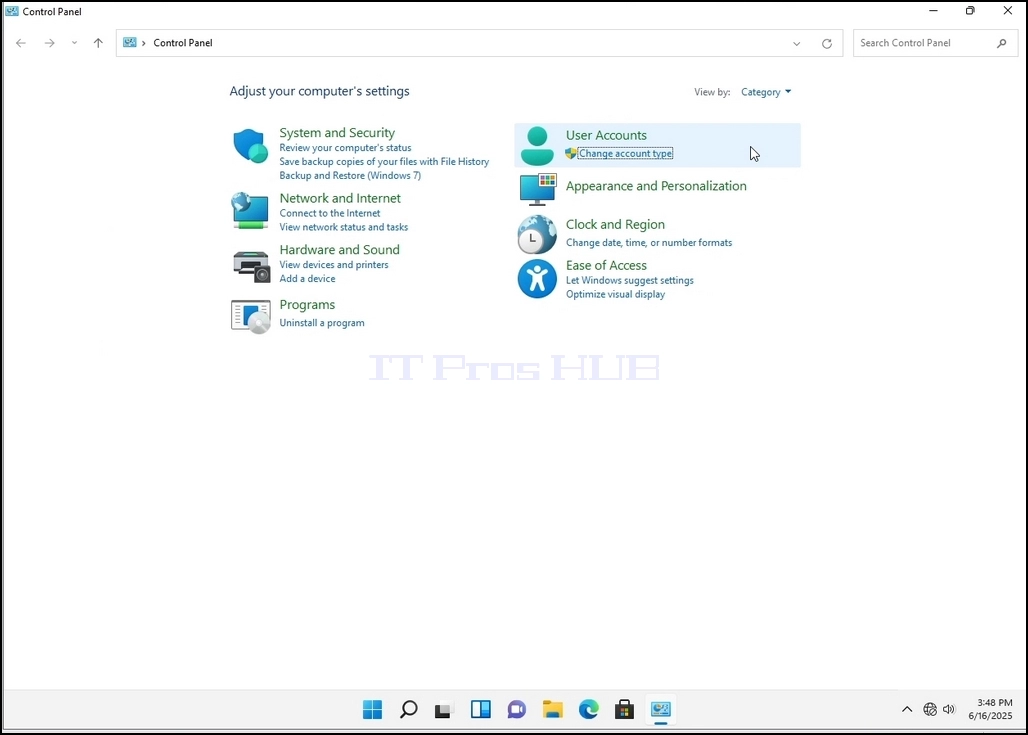1028x735 pixels.
Task: Click the Programs heading
Action: click(x=307, y=305)
